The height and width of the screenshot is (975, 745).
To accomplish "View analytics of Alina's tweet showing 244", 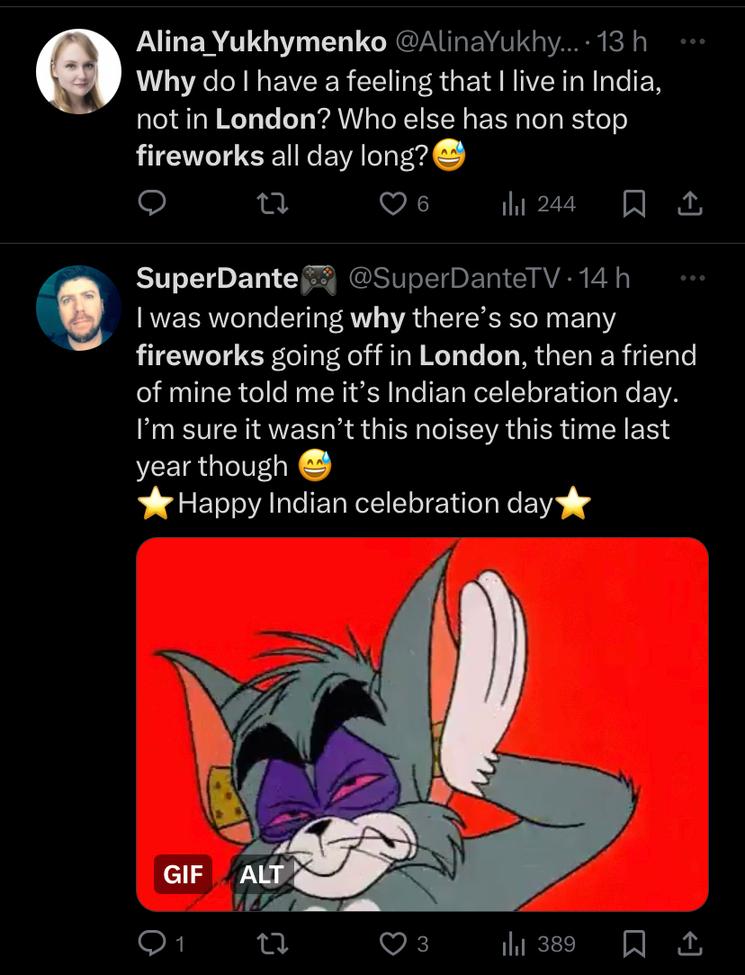I will (x=513, y=204).
